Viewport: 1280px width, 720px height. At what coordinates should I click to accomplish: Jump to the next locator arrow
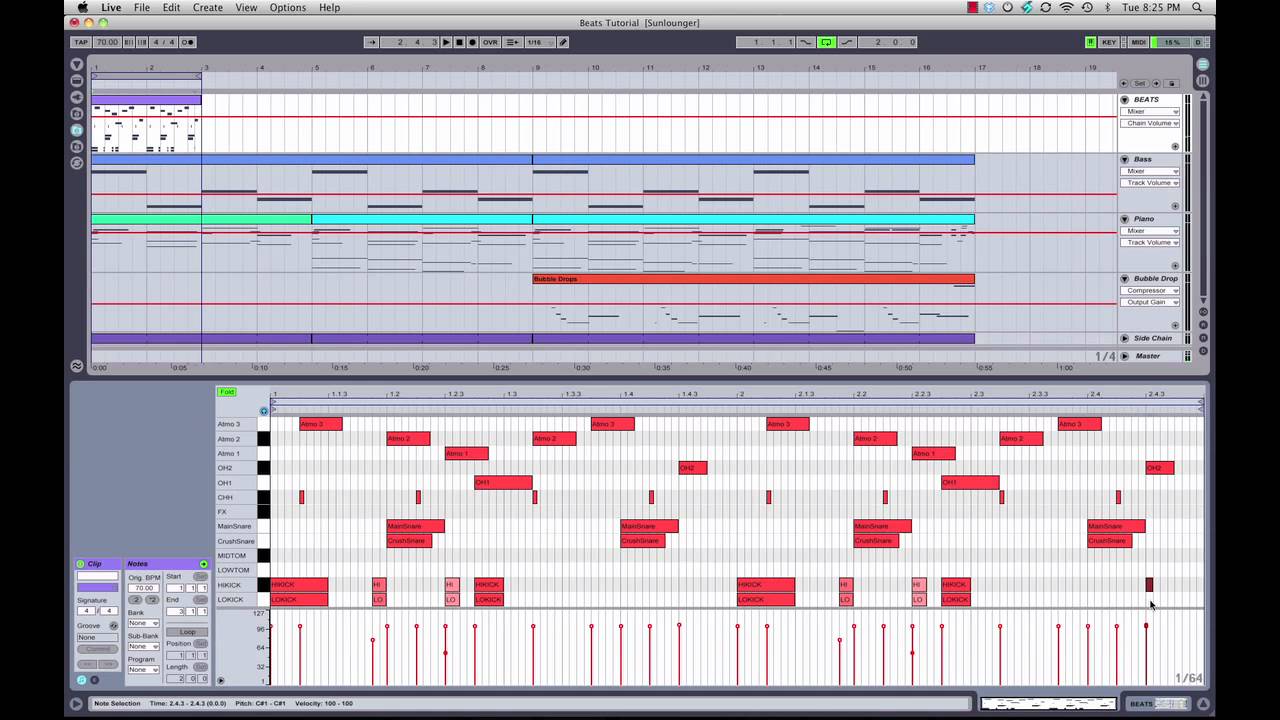pos(1157,83)
